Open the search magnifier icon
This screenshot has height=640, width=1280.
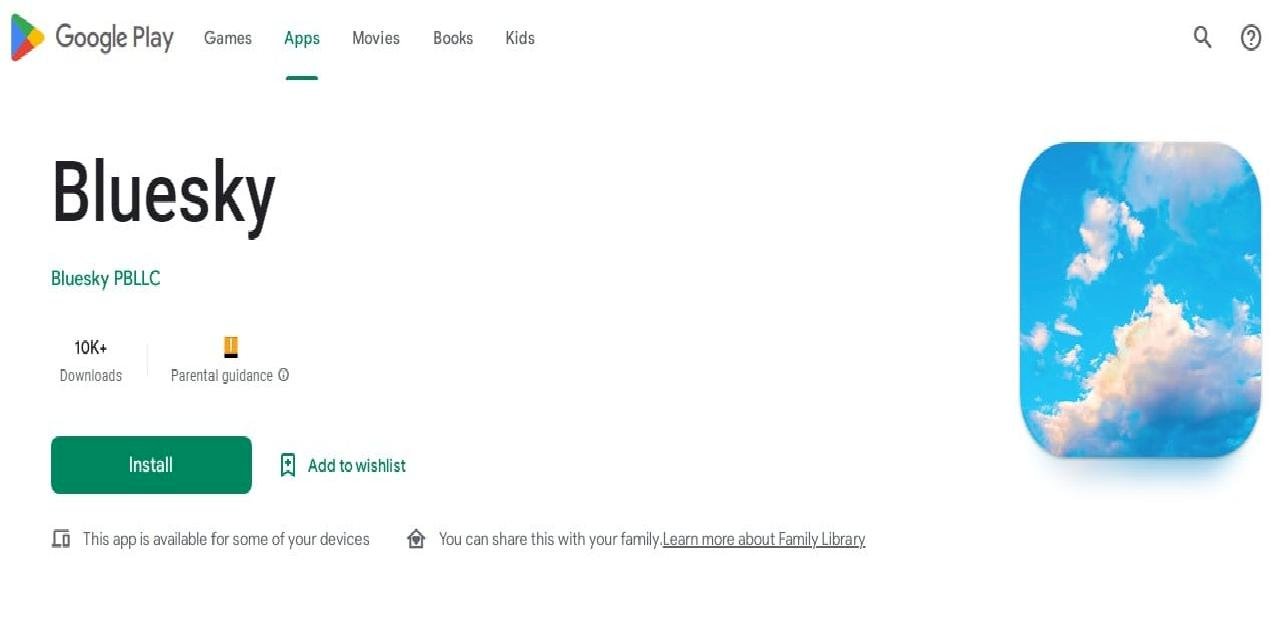click(x=1202, y=38)
